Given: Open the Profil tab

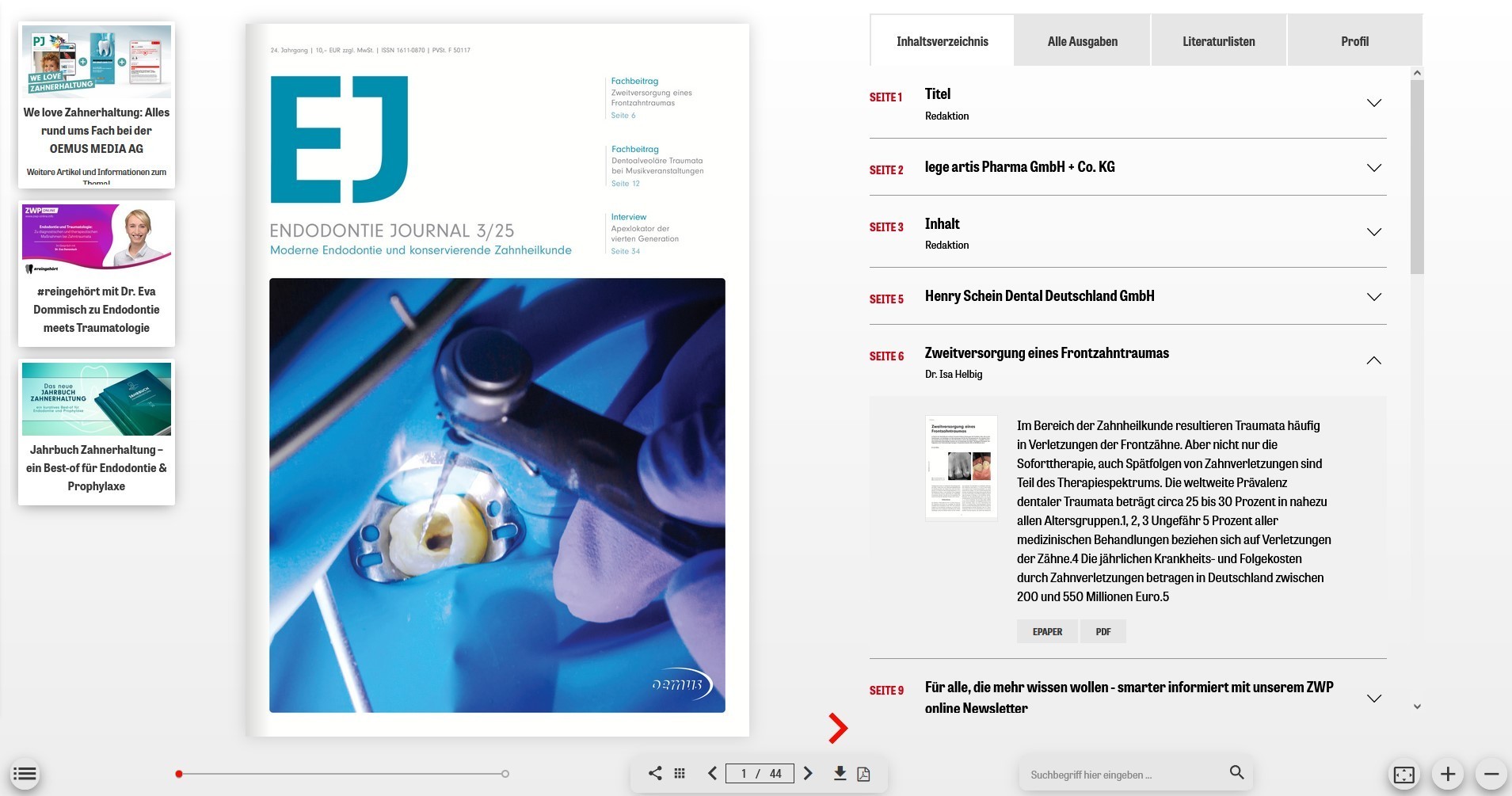Looking at the screenshot, I should tap(1354, 41).
